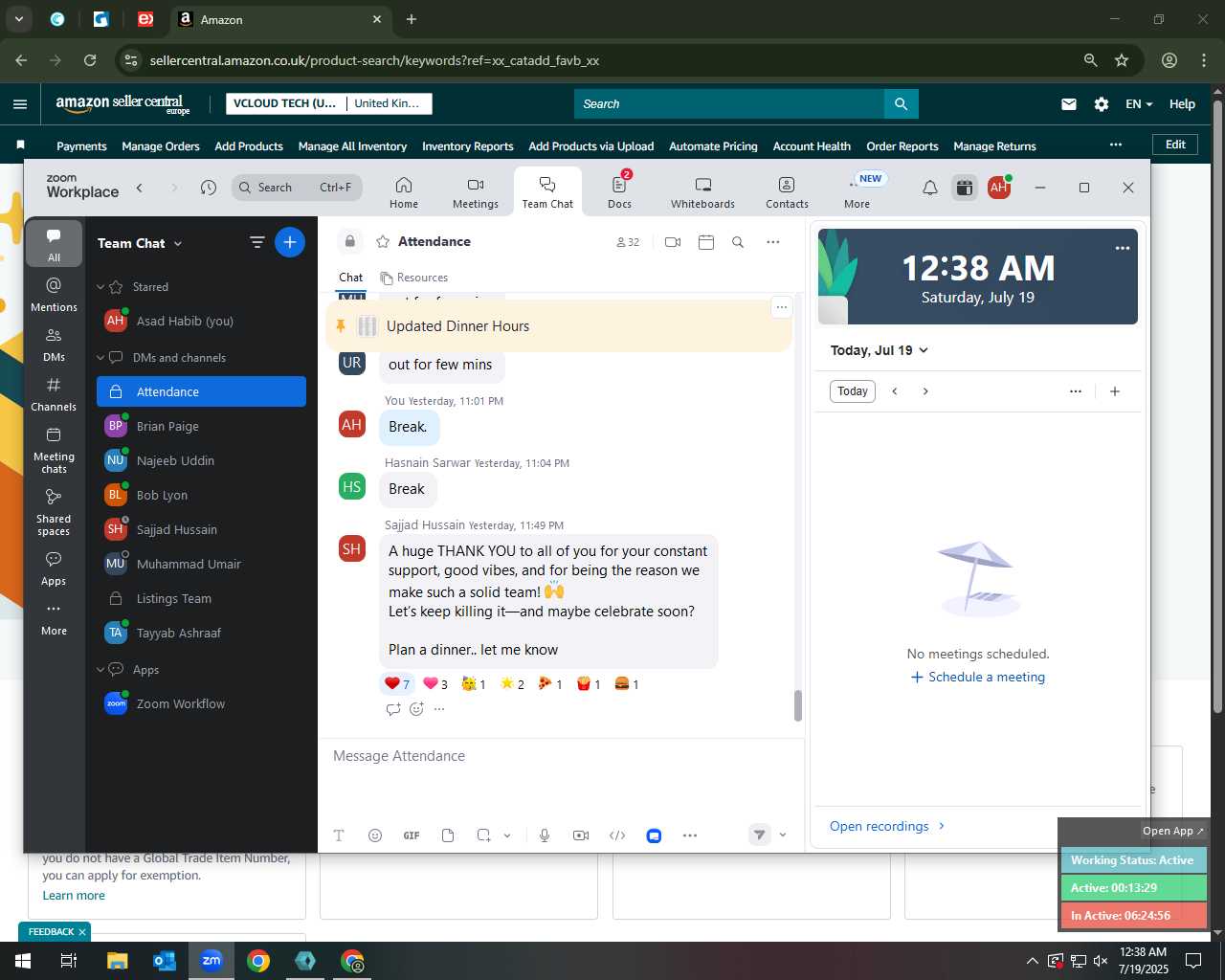Open the Zoom Workflow app chat
The image size is (1225, 980).
[x=201, y=703]
